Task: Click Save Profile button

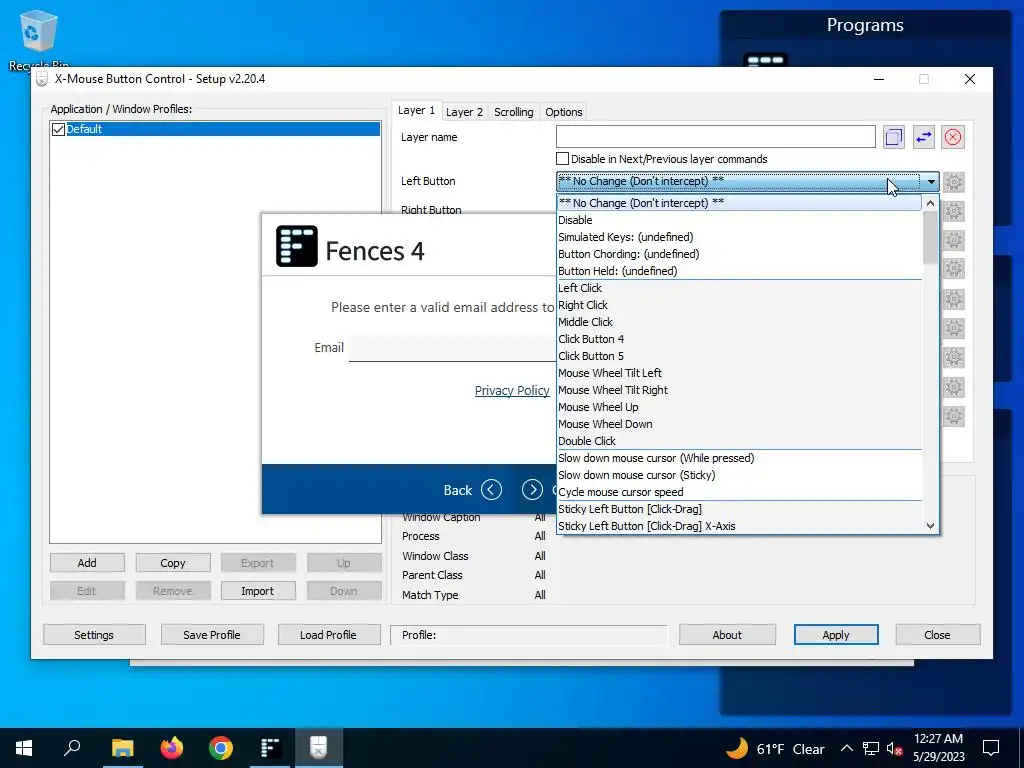Action: (x=212, y=635)
